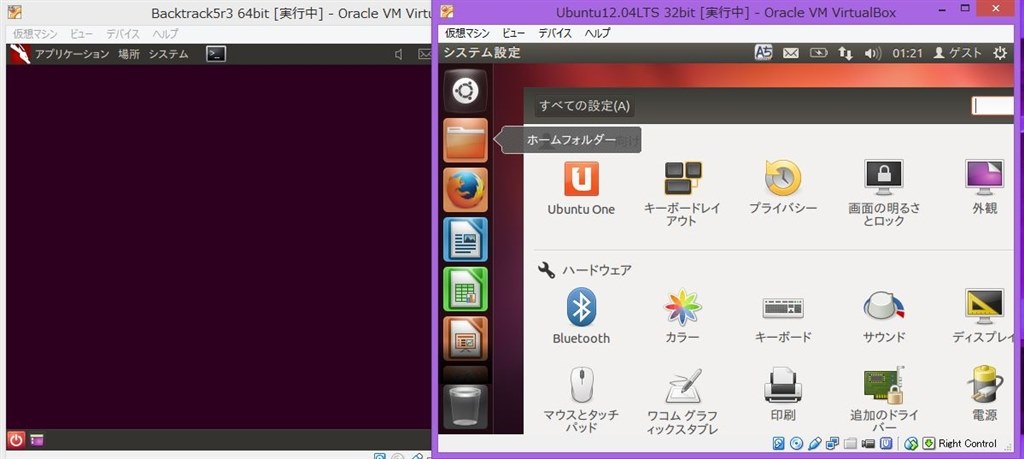Open ワコム グラフィックスタブレット settings
1024x459 pixels.
[682, 400]
